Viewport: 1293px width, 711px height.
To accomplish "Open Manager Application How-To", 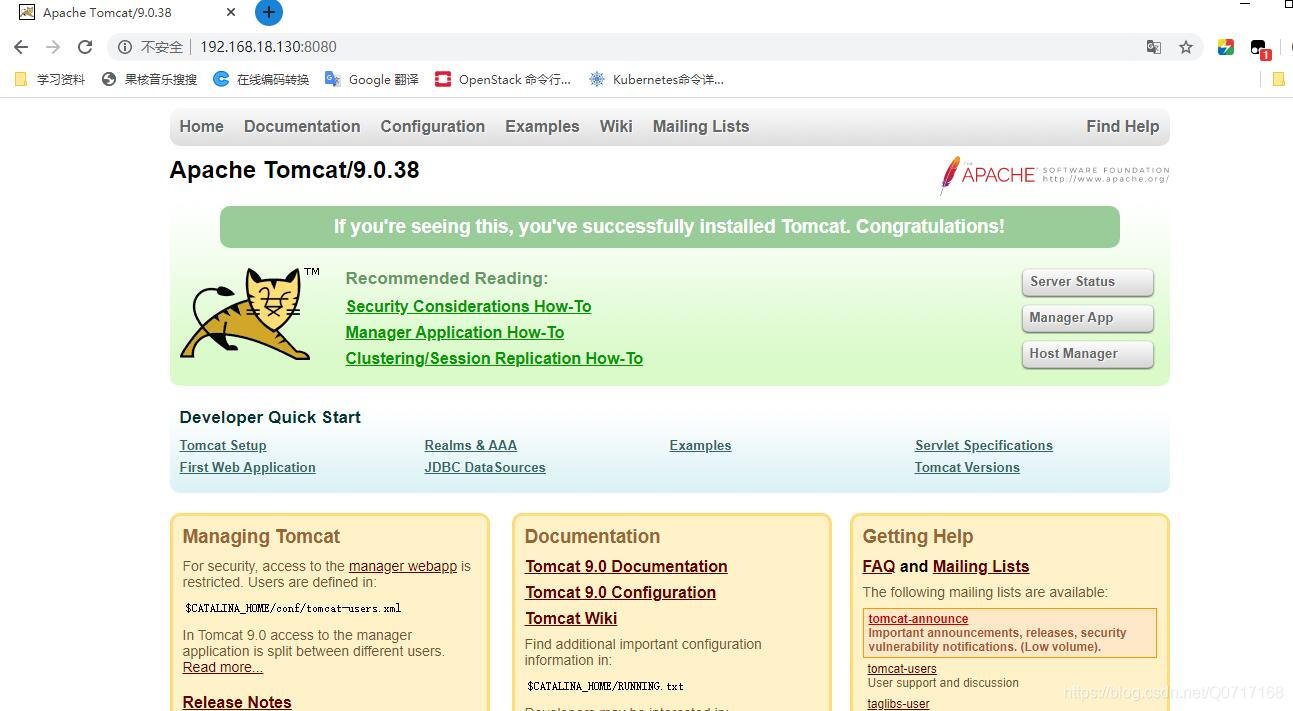I will point(455,332).
